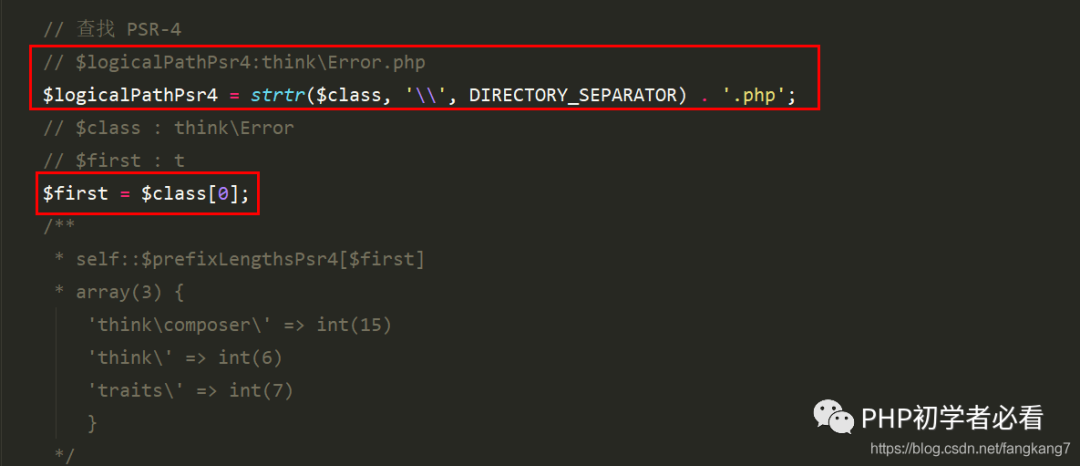Screen dimensions: 1080x466
Task: Click the 查找 PSR-4 comment line
Action: [x=112, y=30]
